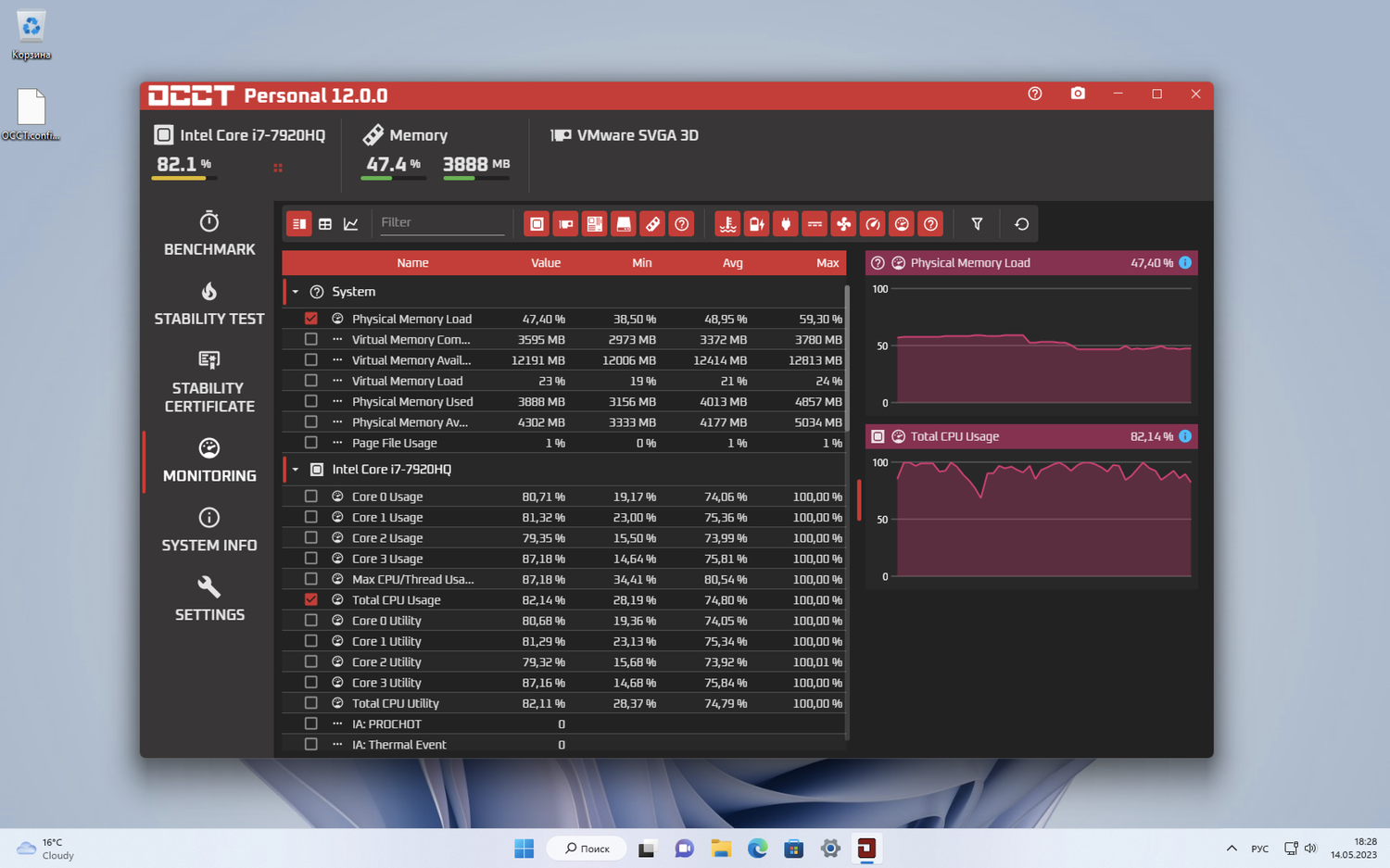This screenshot has width=1390, height=868.
Task: Switch to the table grid view icon
Action: point(325,223)
